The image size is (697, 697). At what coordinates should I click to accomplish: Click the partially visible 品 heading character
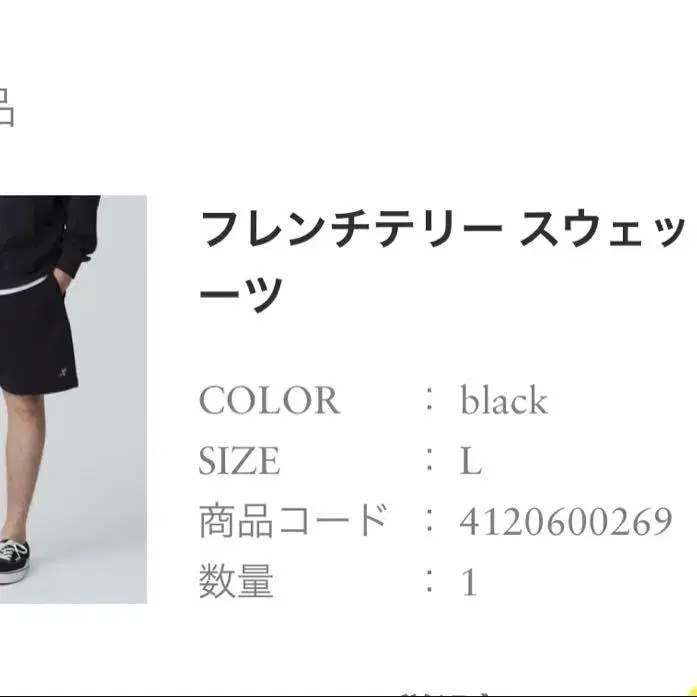click(7, 107)
